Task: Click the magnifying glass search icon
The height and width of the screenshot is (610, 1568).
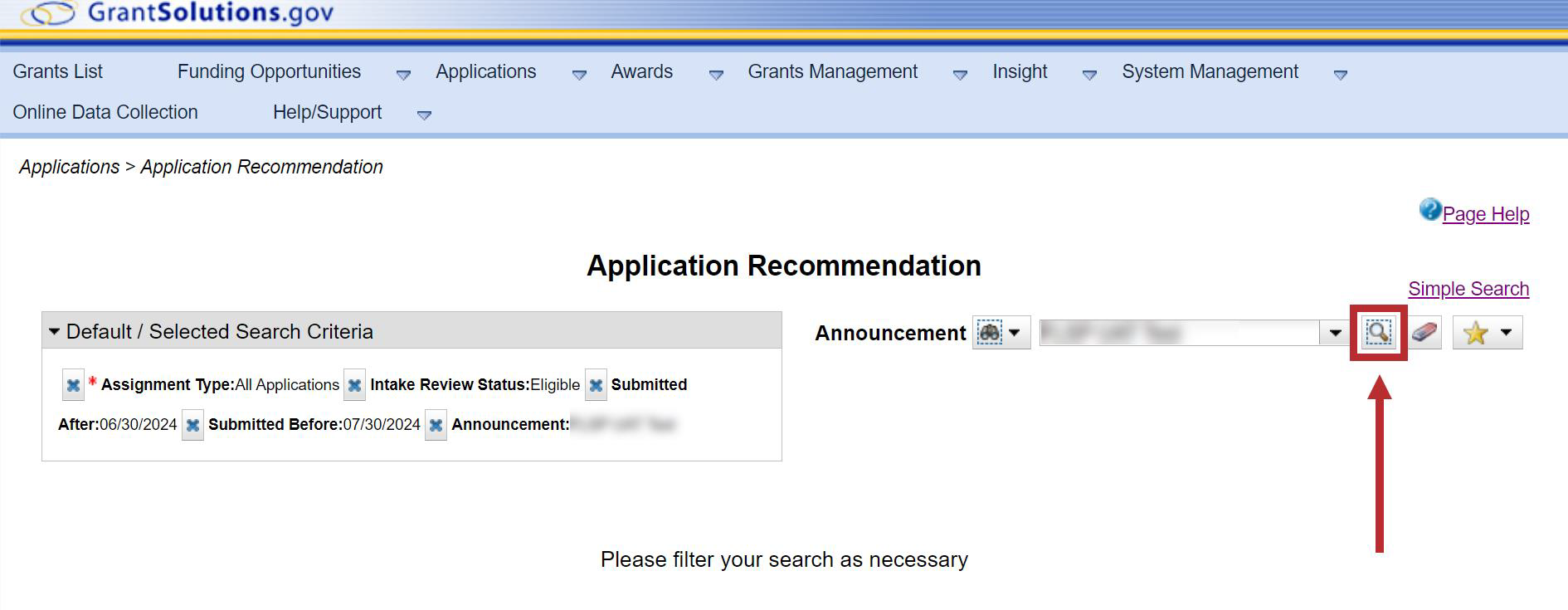Action: (1378, 333)
